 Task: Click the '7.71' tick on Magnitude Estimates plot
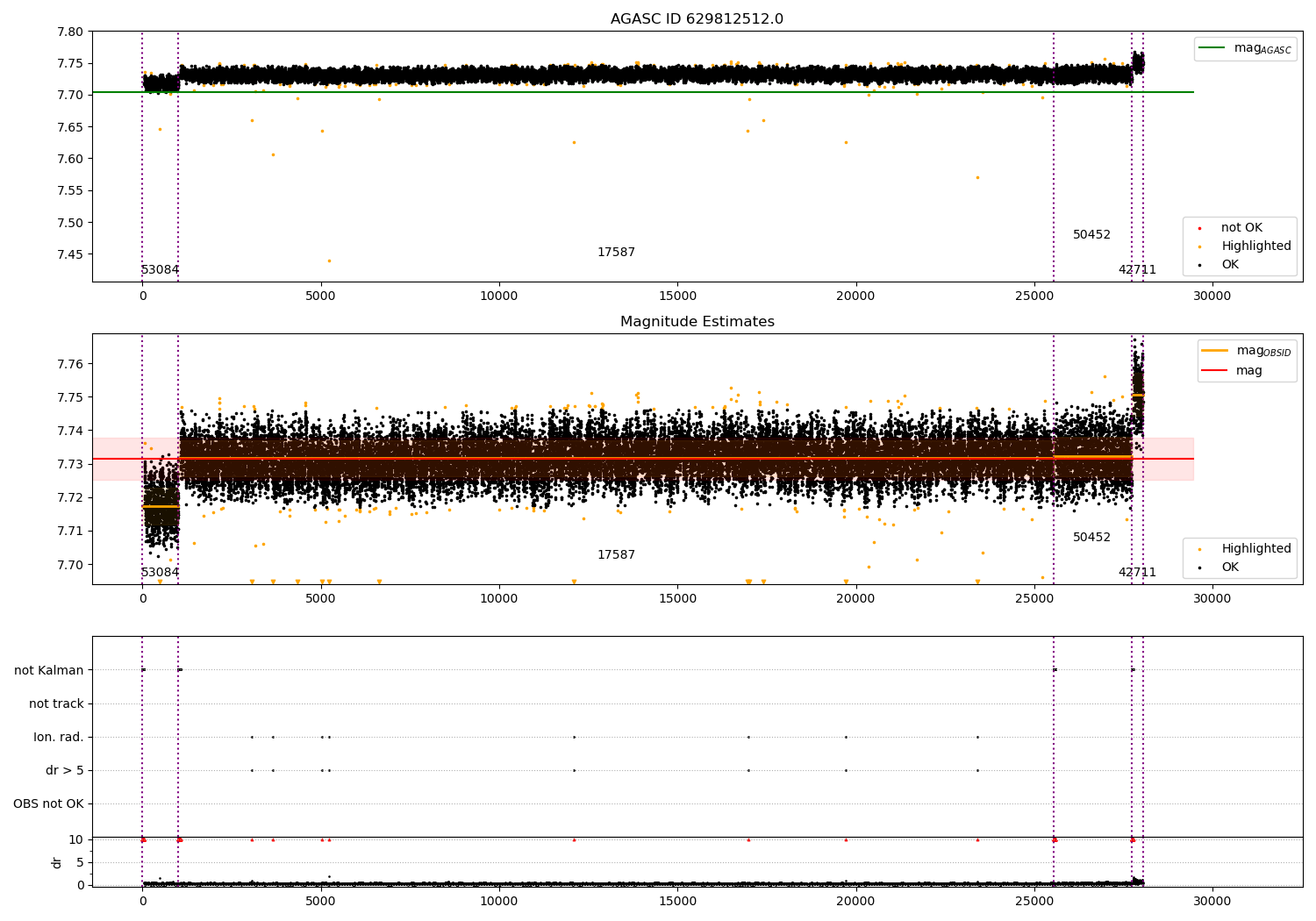point(70,531)
